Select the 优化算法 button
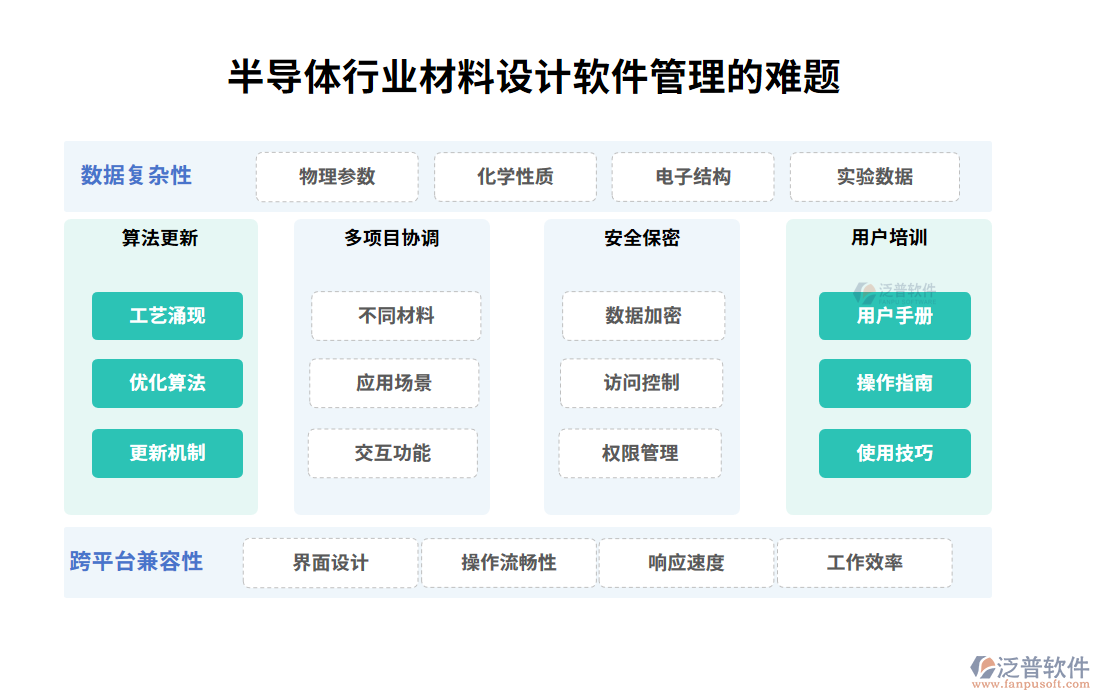 click(167, 383)
